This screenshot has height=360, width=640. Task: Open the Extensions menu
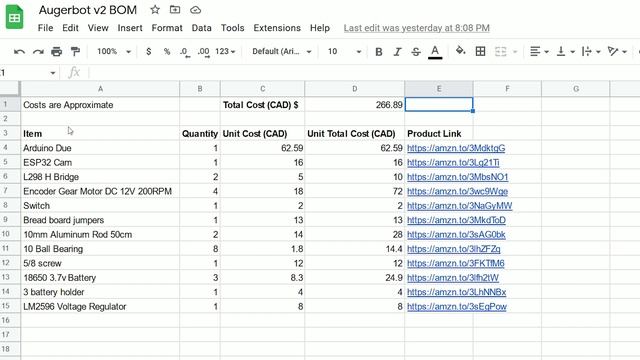click(x=277, y=28)
